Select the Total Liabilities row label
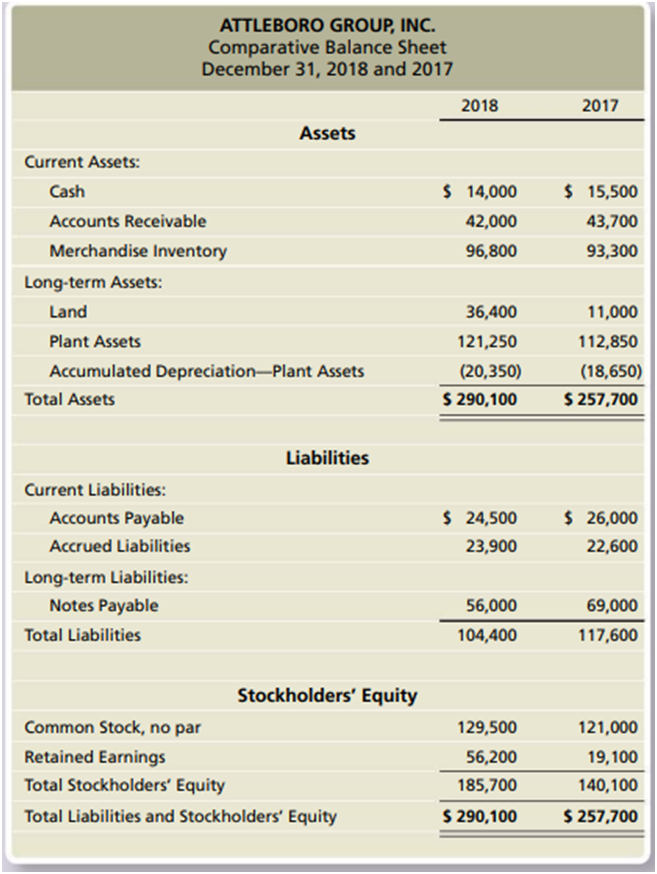 click(82, 635)
